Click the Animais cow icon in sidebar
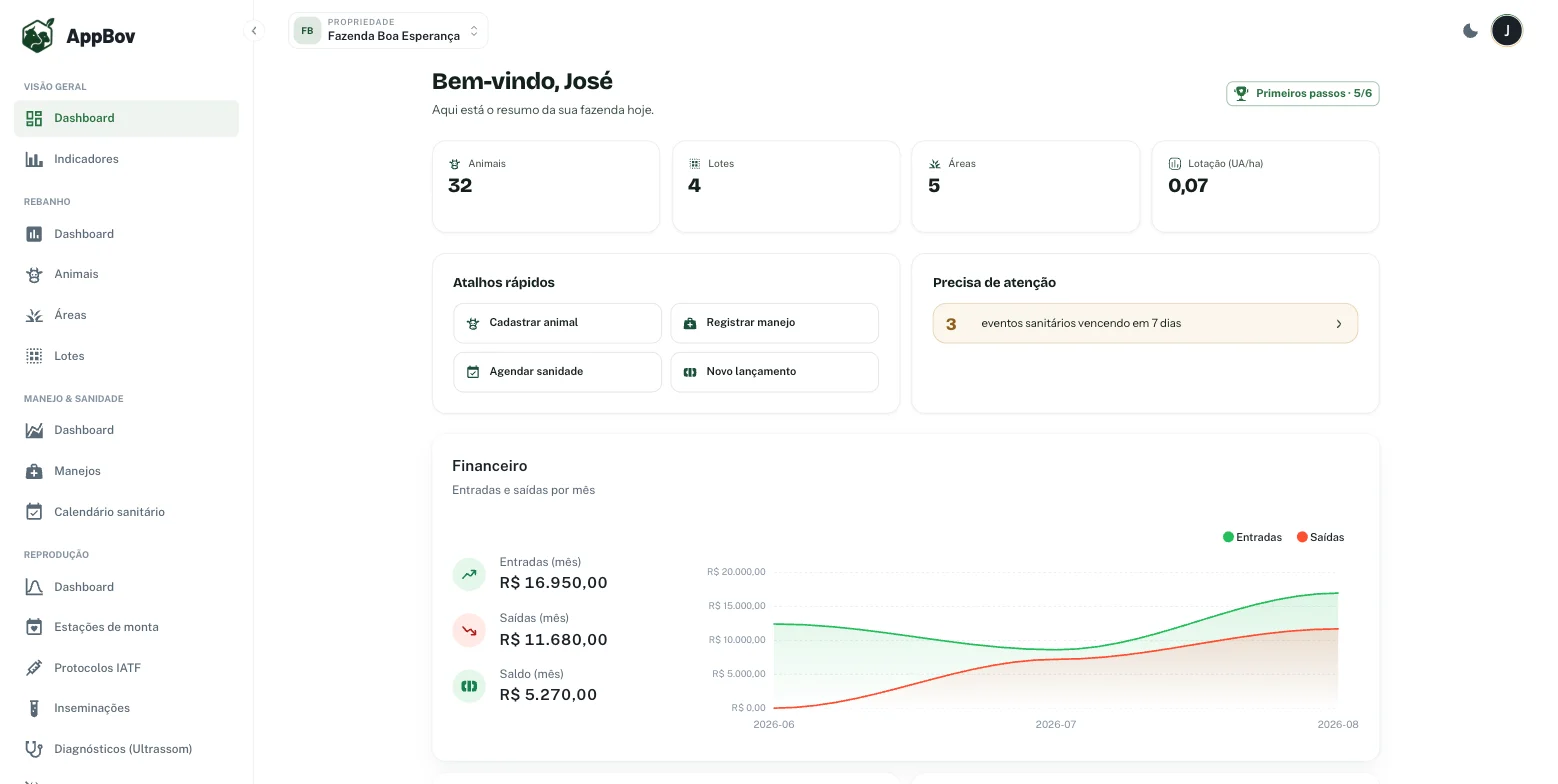1558x784 pixels. pos(34,274)
